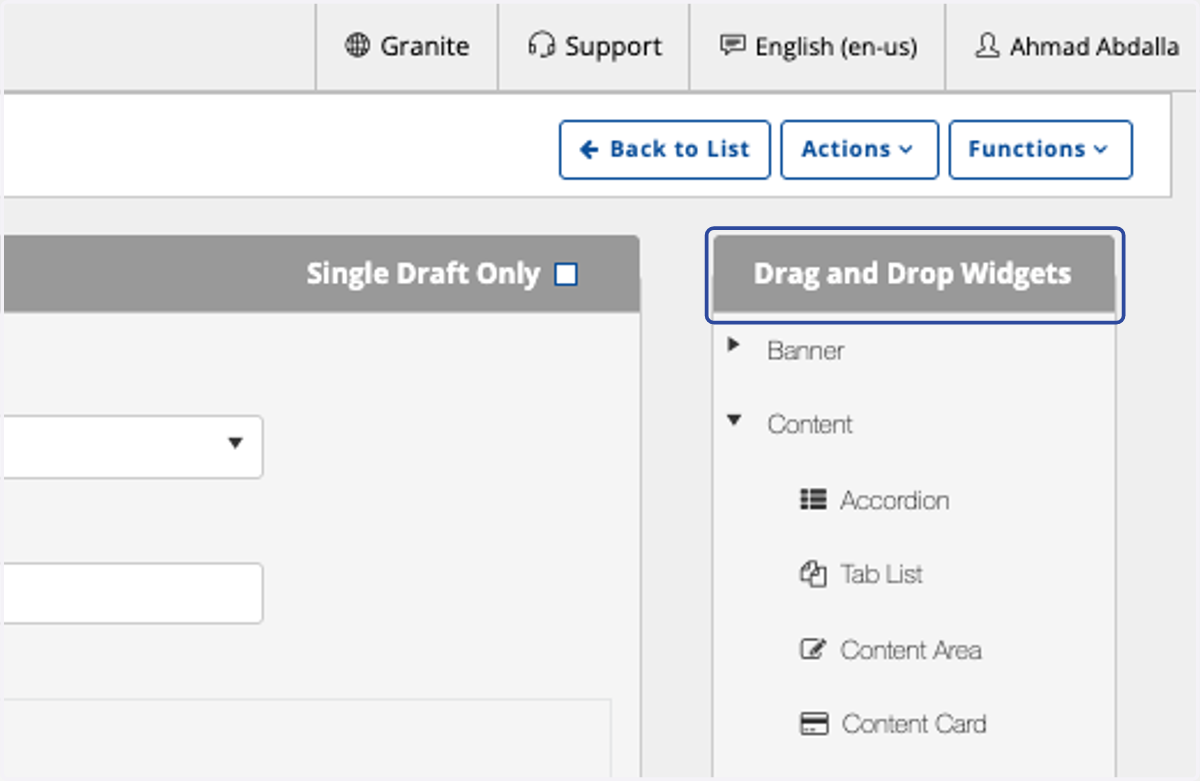
Task: Click the Accordion widget list icon
Action: click(x=813, y=499)
